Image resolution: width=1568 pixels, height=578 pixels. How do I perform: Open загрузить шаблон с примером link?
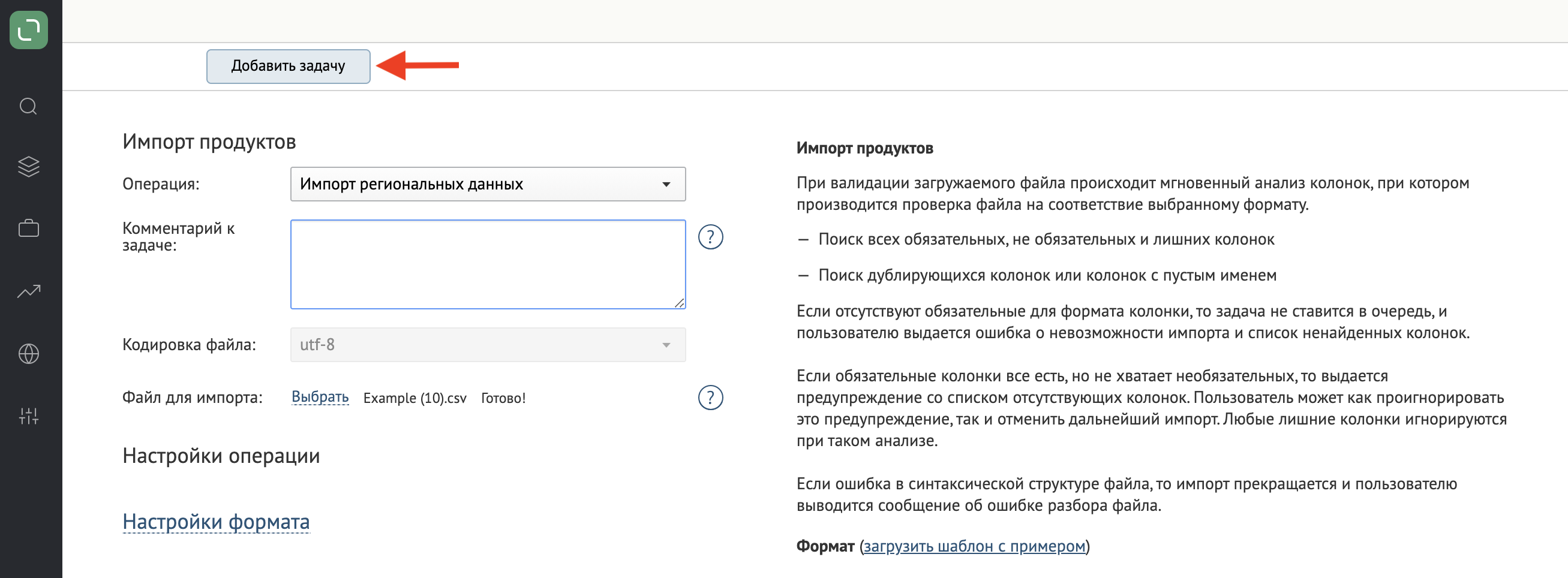pyautogui.click(x=974, y=546)
